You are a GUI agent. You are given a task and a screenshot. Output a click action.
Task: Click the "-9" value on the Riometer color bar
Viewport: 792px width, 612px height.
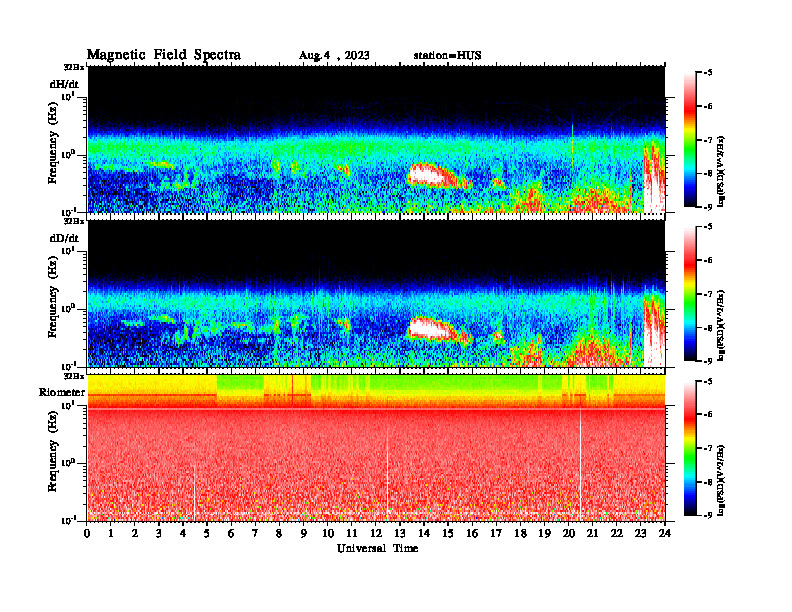coord(708,516)
